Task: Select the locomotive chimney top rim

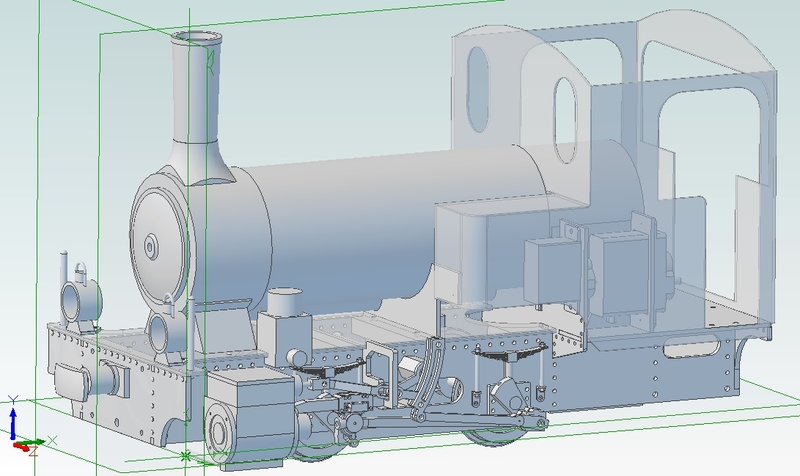Action: [194, 39]
